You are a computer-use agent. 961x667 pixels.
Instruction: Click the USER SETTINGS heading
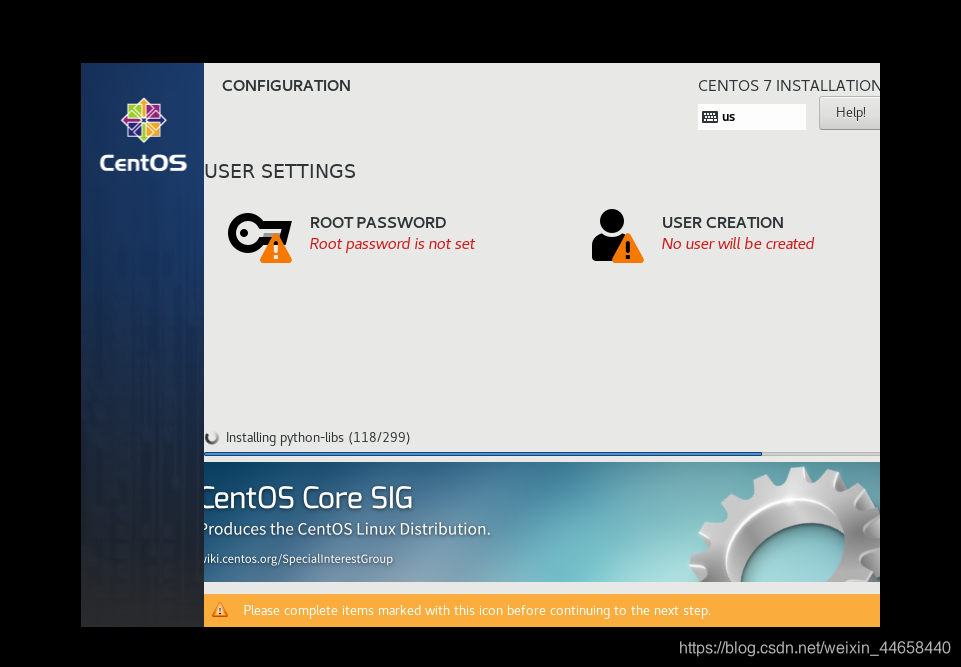pos(280,171)
